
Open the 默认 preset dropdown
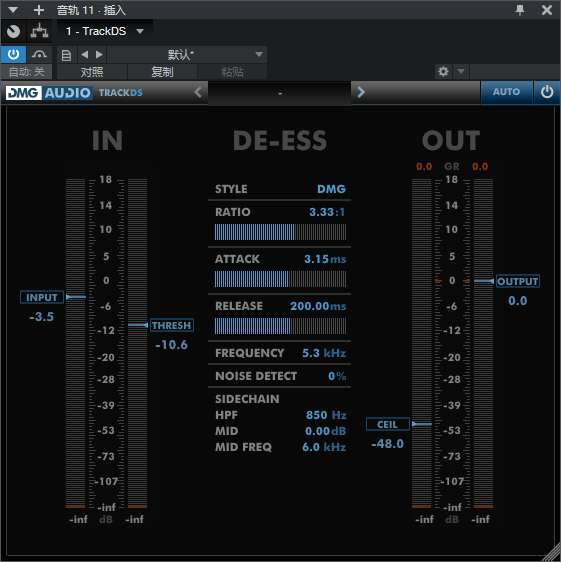coord(186,54)
